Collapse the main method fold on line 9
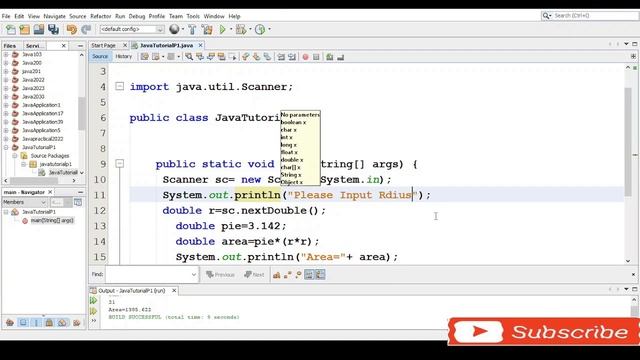This screenshot has width=640, height=360. (x=119, y=164)
